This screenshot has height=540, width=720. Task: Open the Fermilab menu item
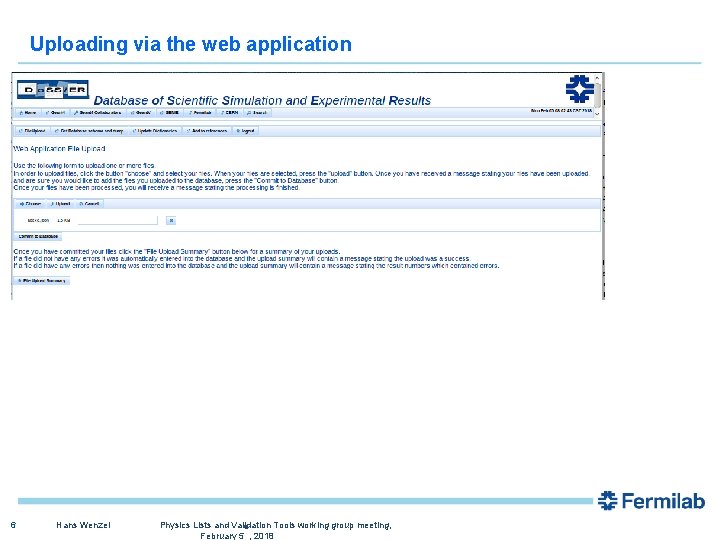[200, 112]
